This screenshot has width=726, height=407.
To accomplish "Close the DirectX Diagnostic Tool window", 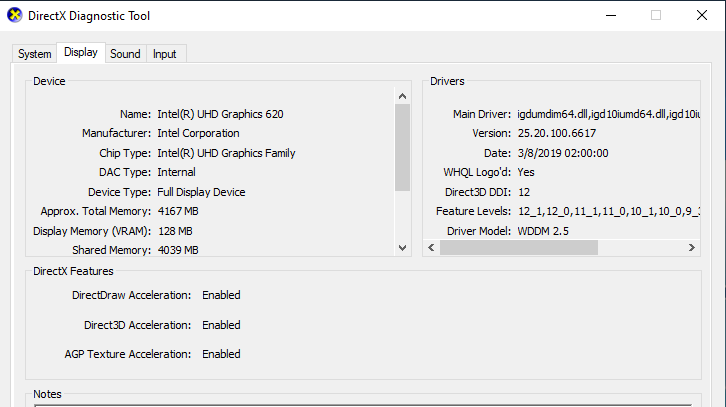I will 702,15.
